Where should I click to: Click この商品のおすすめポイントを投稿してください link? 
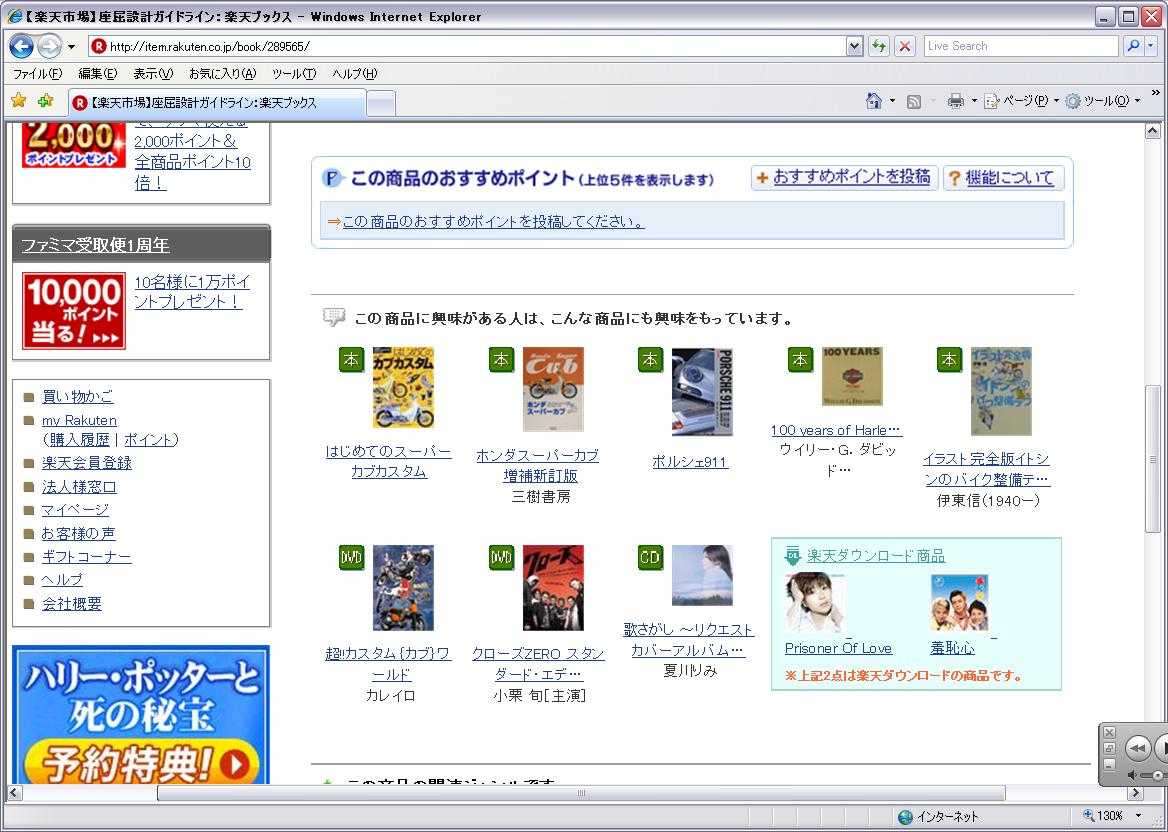point(493,221)
